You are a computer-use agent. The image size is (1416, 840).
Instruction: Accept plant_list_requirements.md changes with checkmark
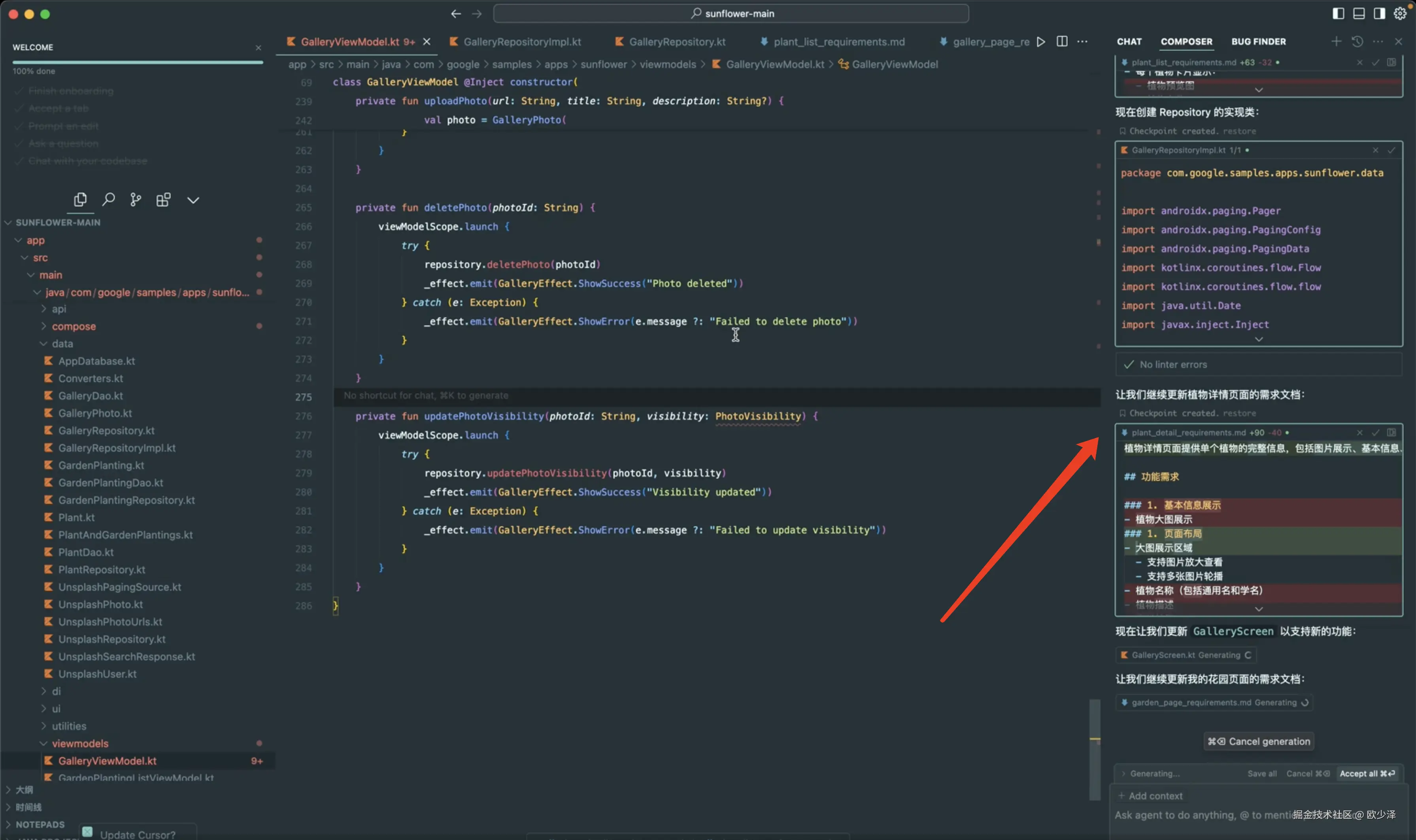tap(1376, 62)
